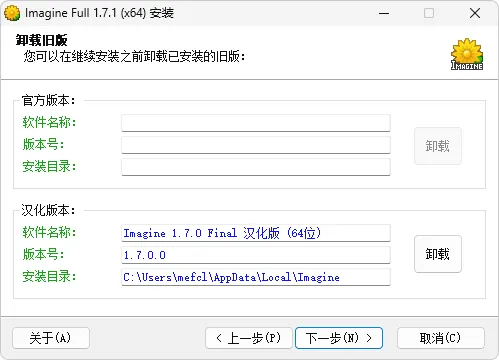Click 软件名称: label under 汉化版本
499x360 pixels.
tap(49, 232)
